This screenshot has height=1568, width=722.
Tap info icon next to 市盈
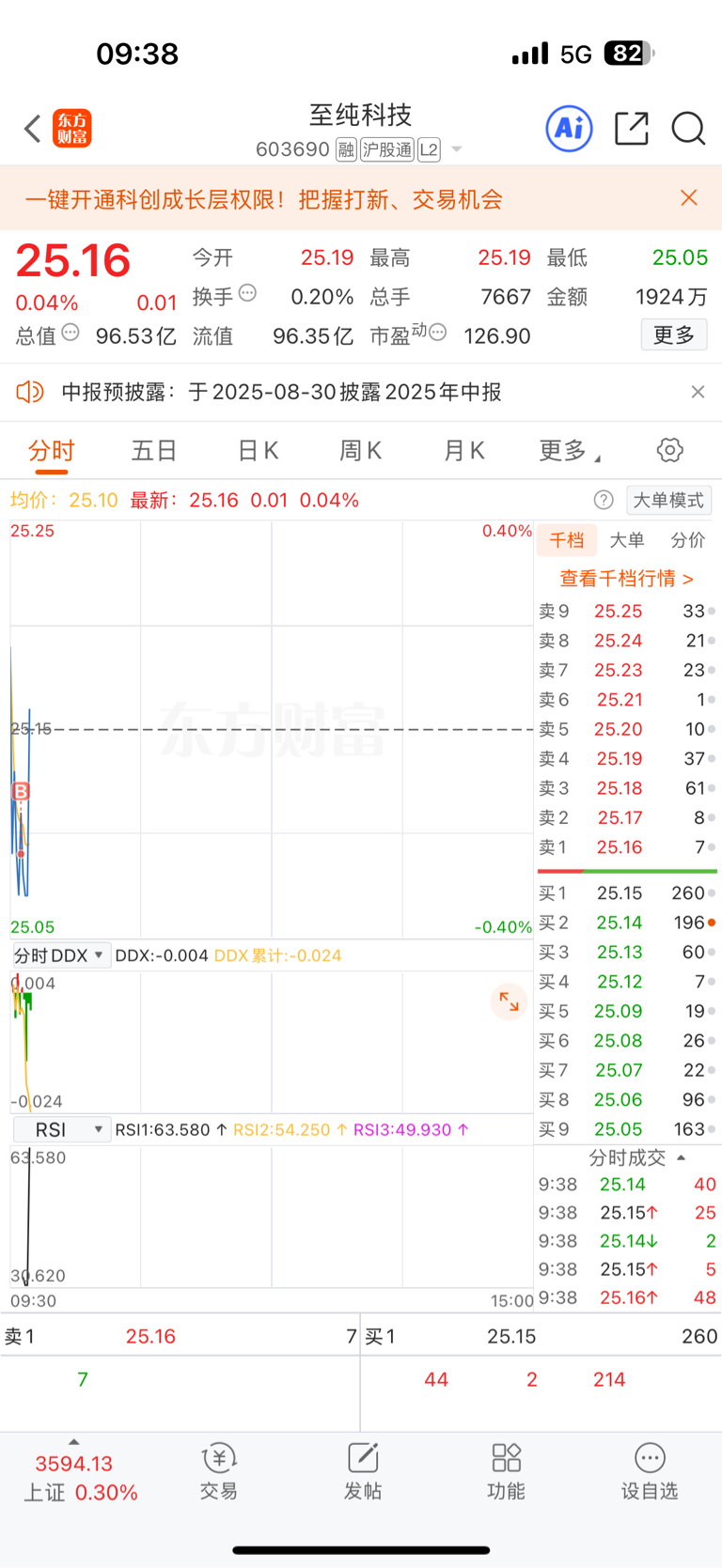pyautogui.click(x=437, y=332)
